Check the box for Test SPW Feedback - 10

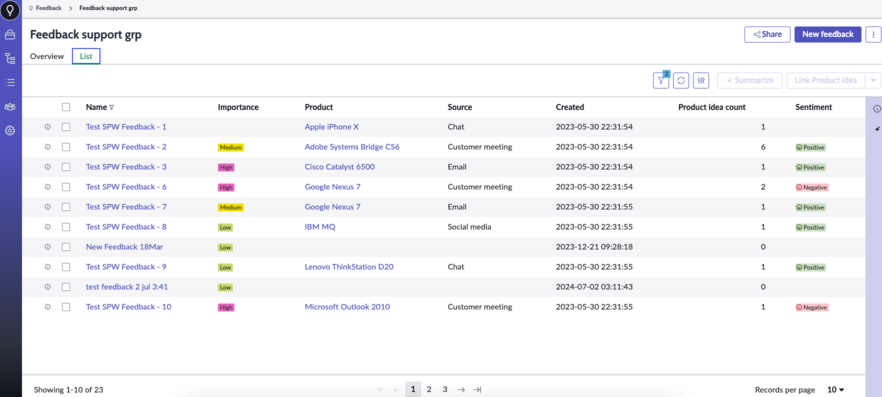(x=66, y=307)
